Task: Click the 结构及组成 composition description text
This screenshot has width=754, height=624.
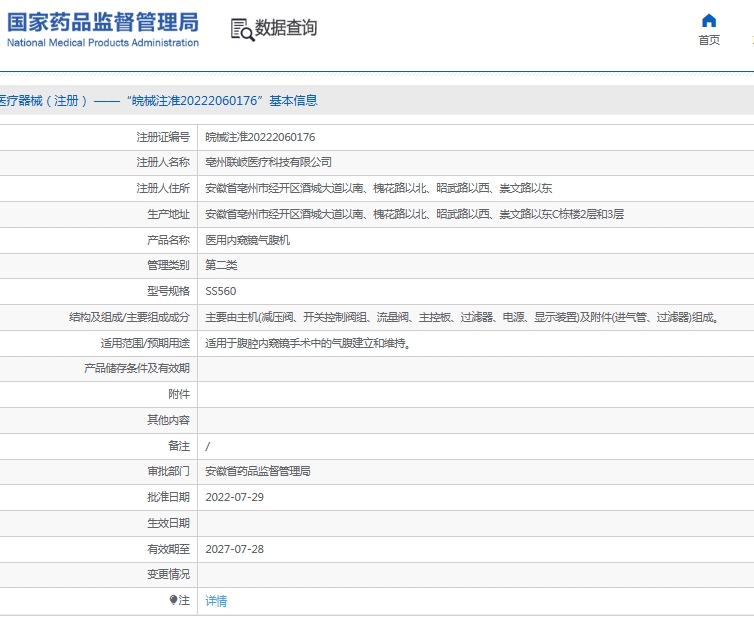Action: [461, 318]
